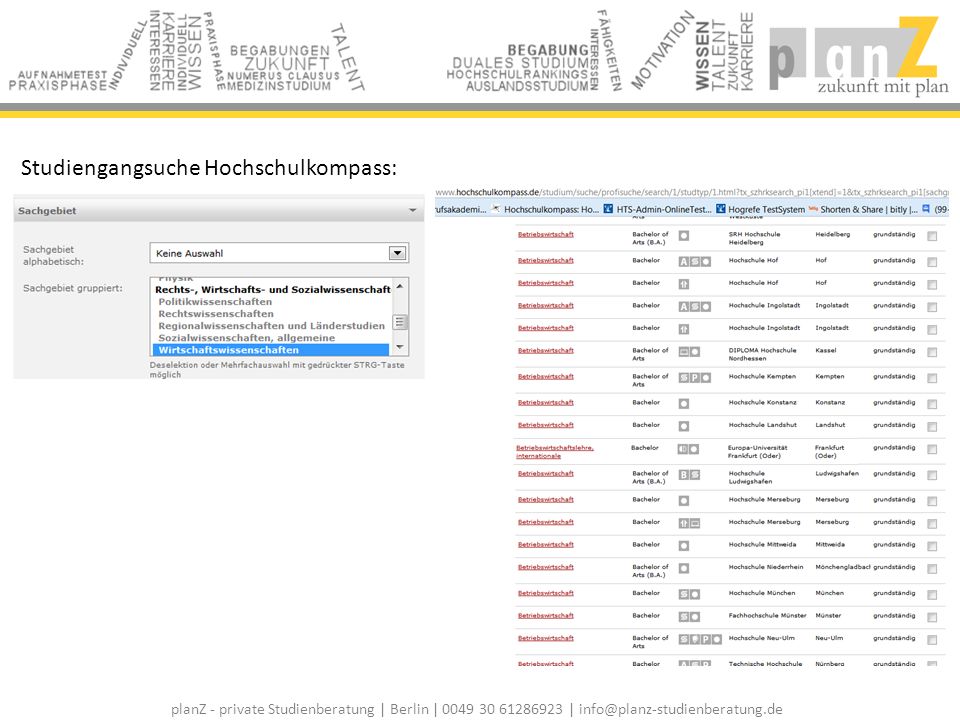This screenshot has width=960, height=720.
Task: Enable the Fachhochschule Münster row checkbox
Action: (932, 618)
